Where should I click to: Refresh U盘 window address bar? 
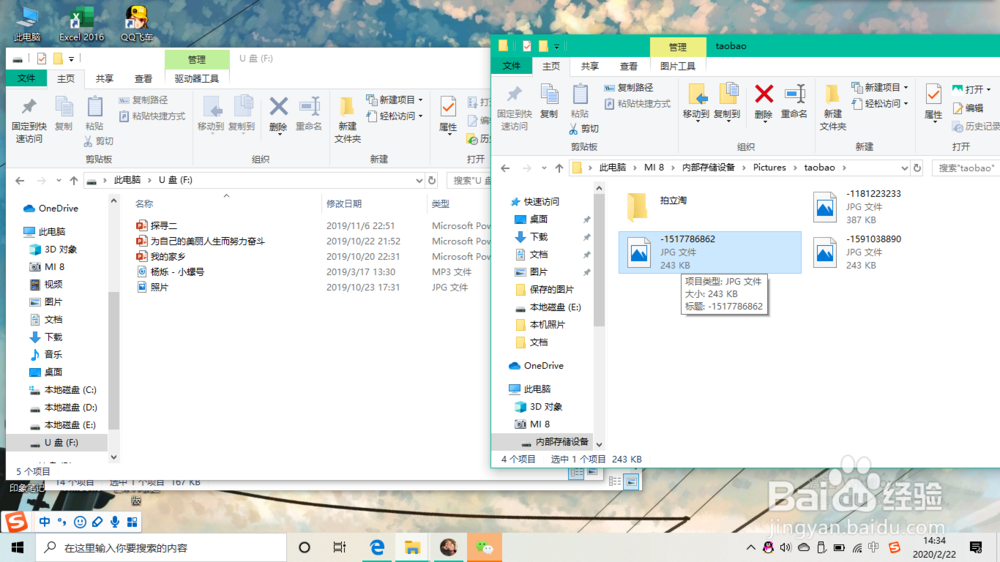click(432, 181)
